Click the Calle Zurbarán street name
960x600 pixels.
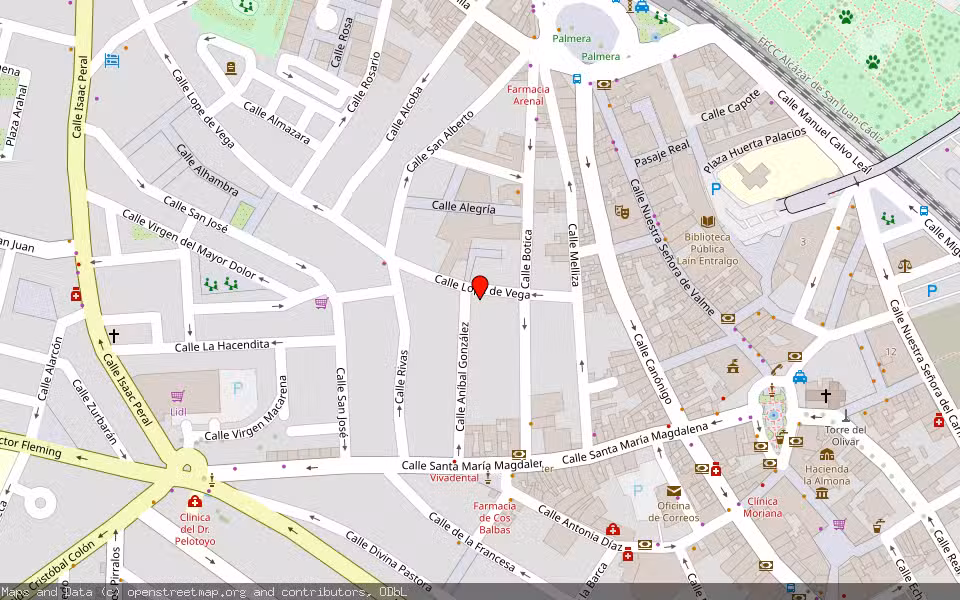coord(94,411)
